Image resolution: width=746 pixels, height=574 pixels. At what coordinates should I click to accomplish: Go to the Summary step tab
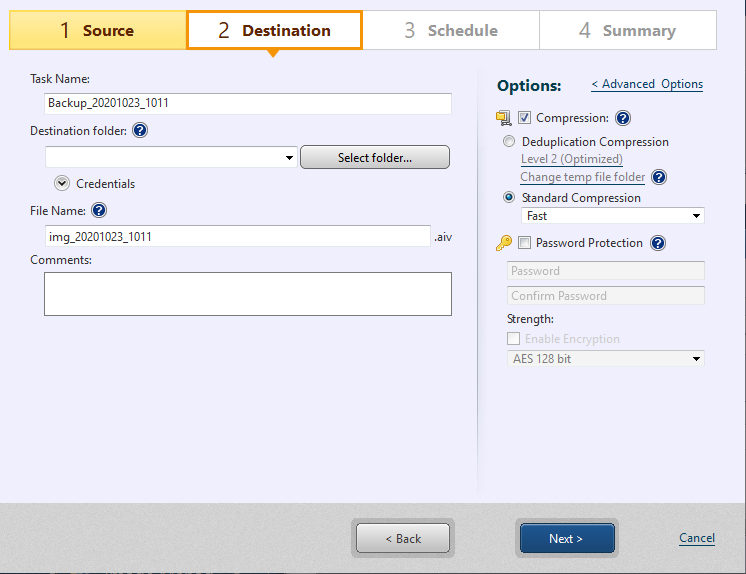pyautogui.click(x=627, y=31)
